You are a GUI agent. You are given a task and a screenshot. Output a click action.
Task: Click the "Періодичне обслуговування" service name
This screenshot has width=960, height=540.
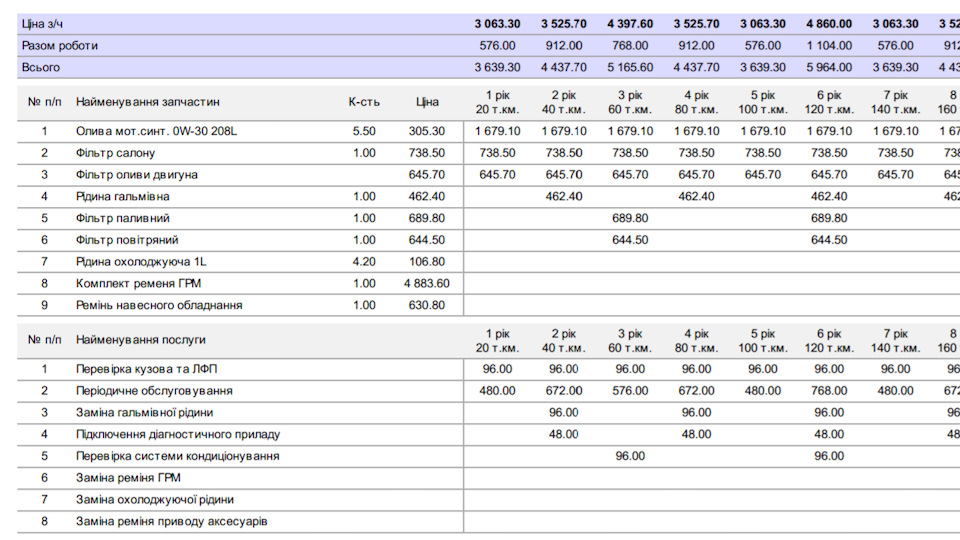tap(154, 391)
